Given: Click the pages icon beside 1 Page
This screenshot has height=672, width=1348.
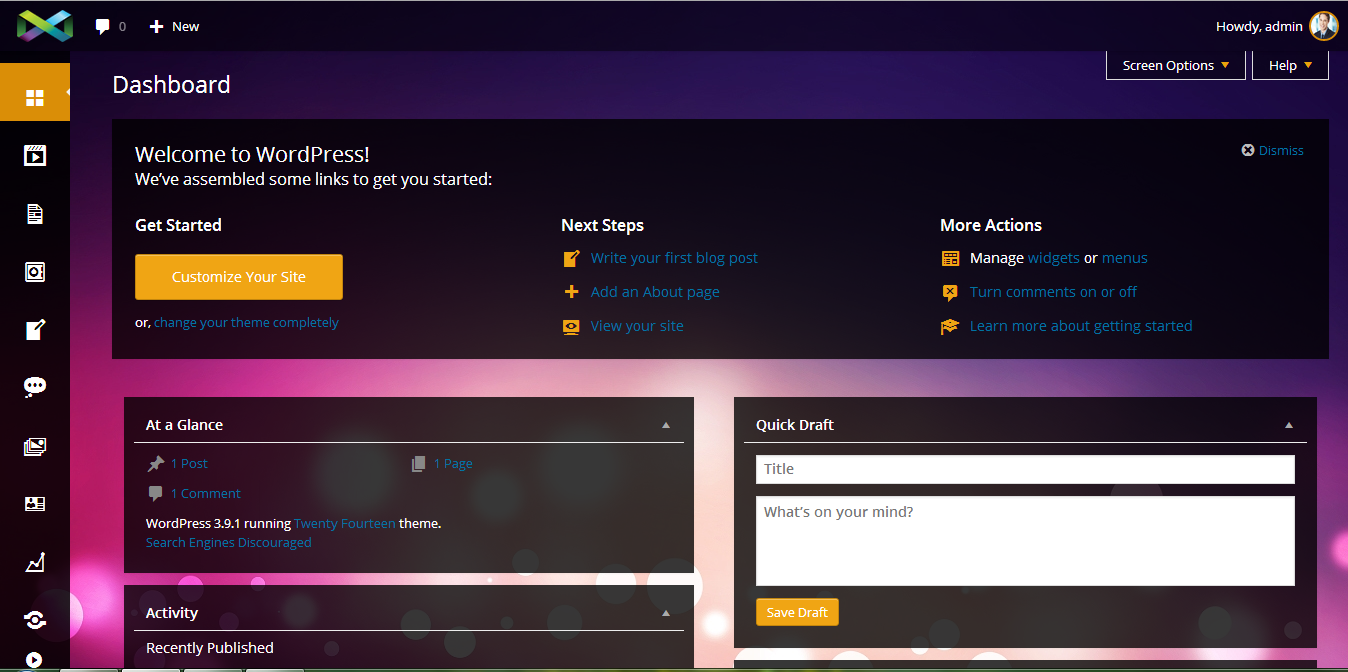Looking at the screenshot, I should (418, 463).
